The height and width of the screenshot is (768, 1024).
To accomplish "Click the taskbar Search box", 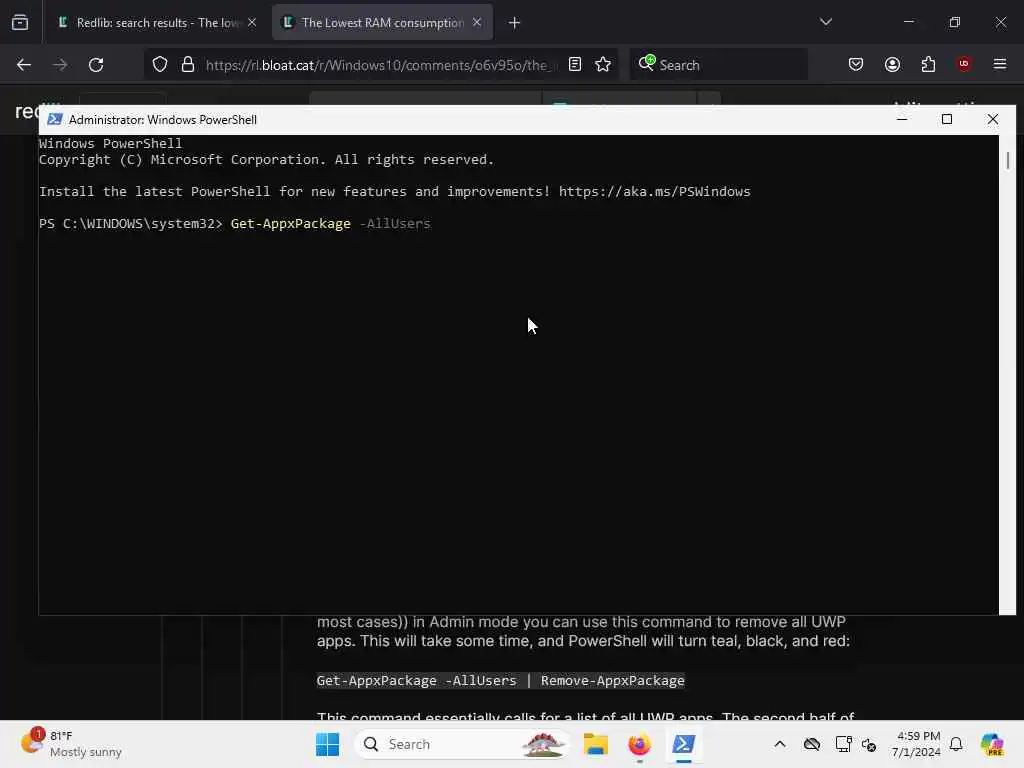I will point(462,744).
